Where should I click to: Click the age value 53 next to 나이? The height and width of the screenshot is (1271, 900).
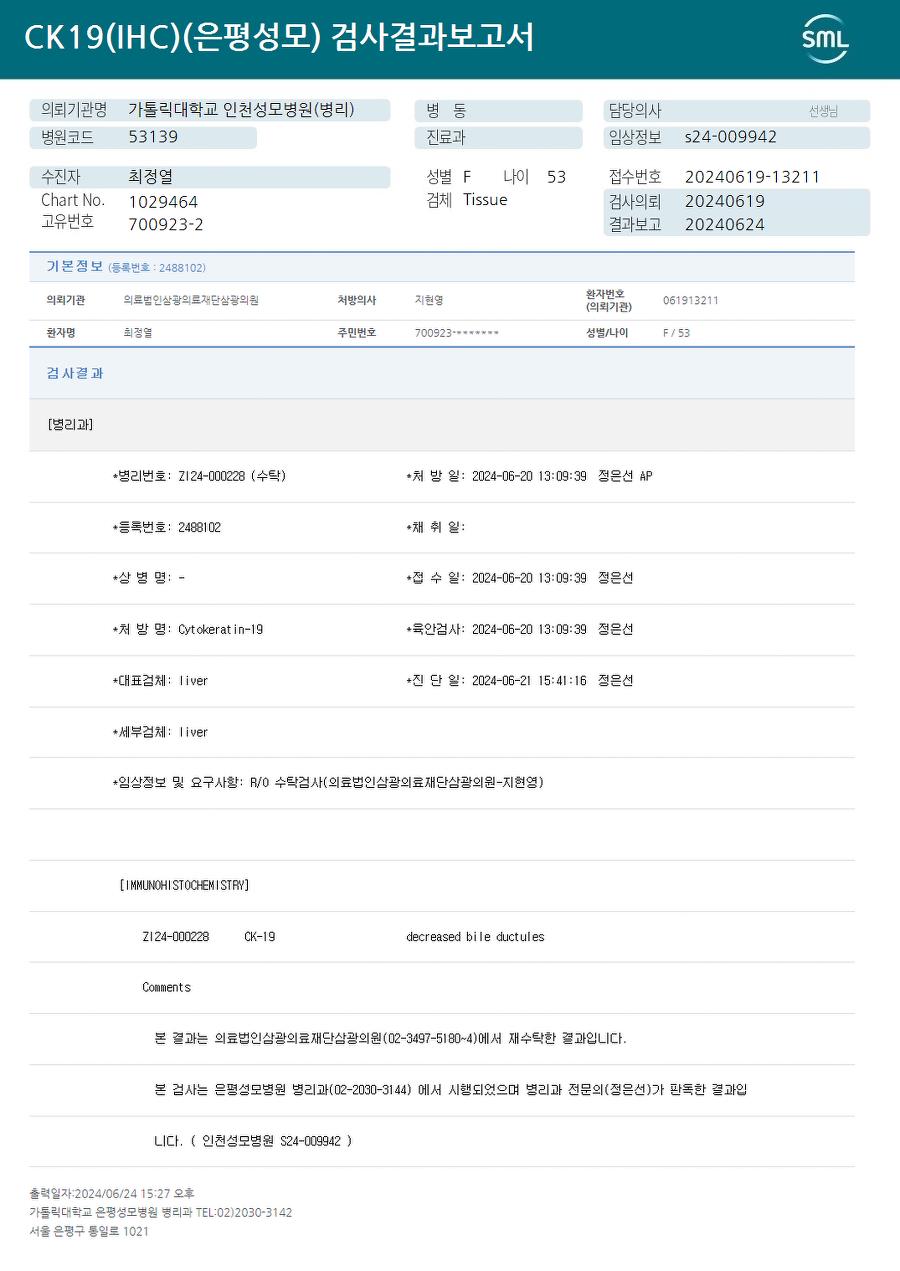(556, 177)
